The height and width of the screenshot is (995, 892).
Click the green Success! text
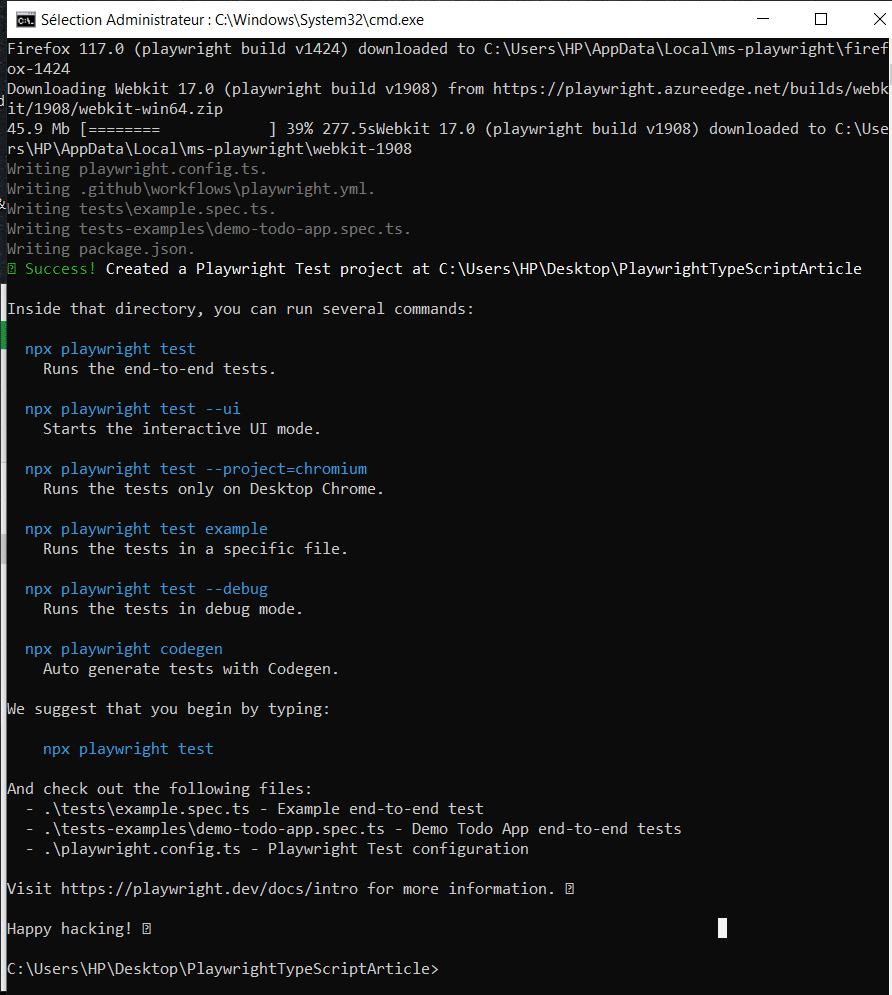pos(60,269)
